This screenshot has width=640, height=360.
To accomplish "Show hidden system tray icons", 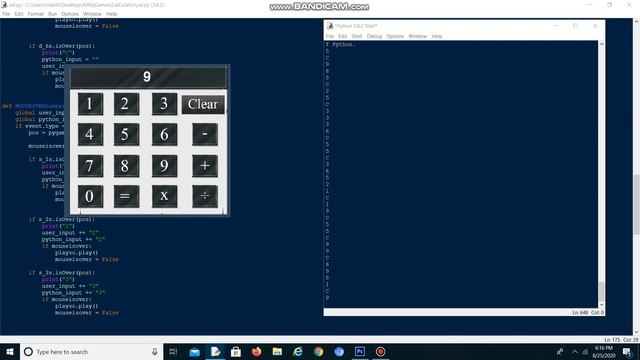I will point(575,352).
